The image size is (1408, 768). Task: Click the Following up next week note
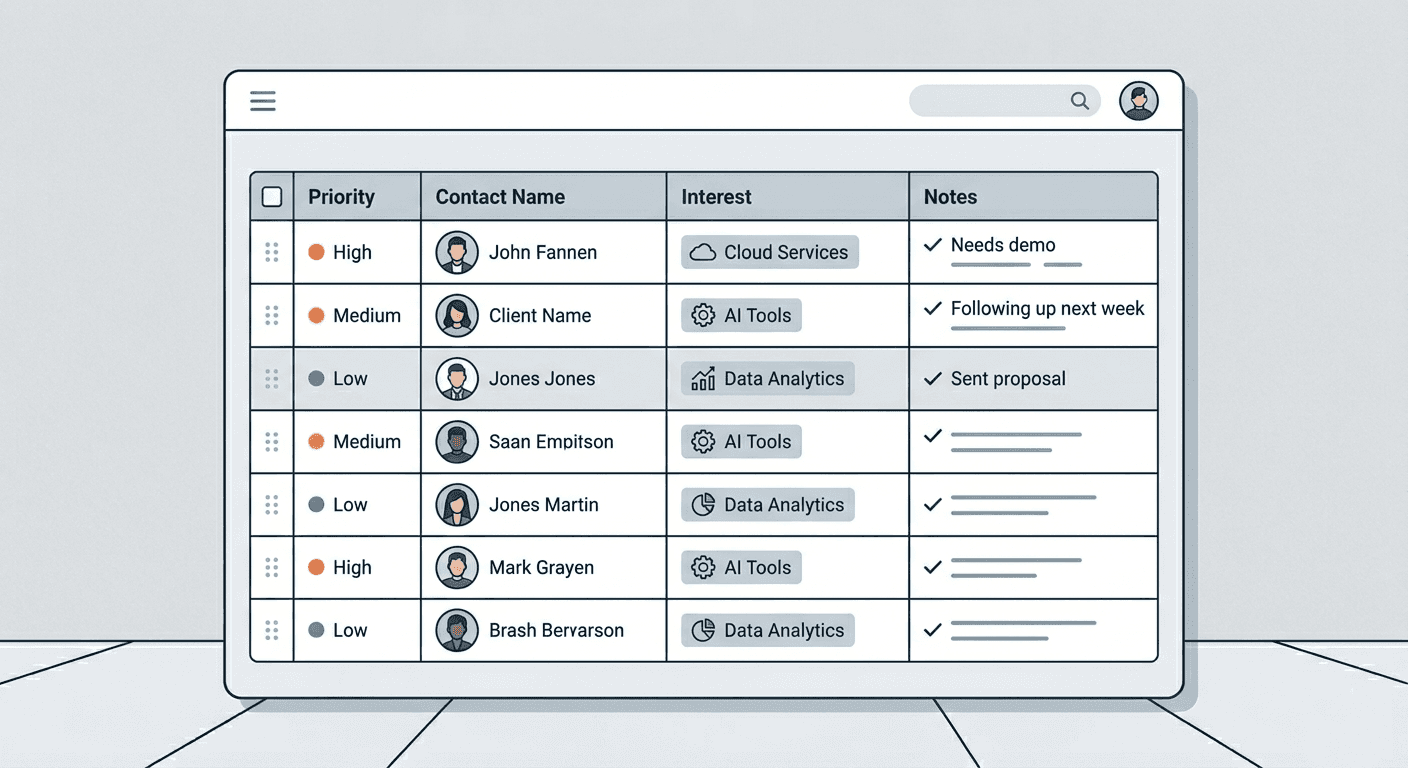1047,308
